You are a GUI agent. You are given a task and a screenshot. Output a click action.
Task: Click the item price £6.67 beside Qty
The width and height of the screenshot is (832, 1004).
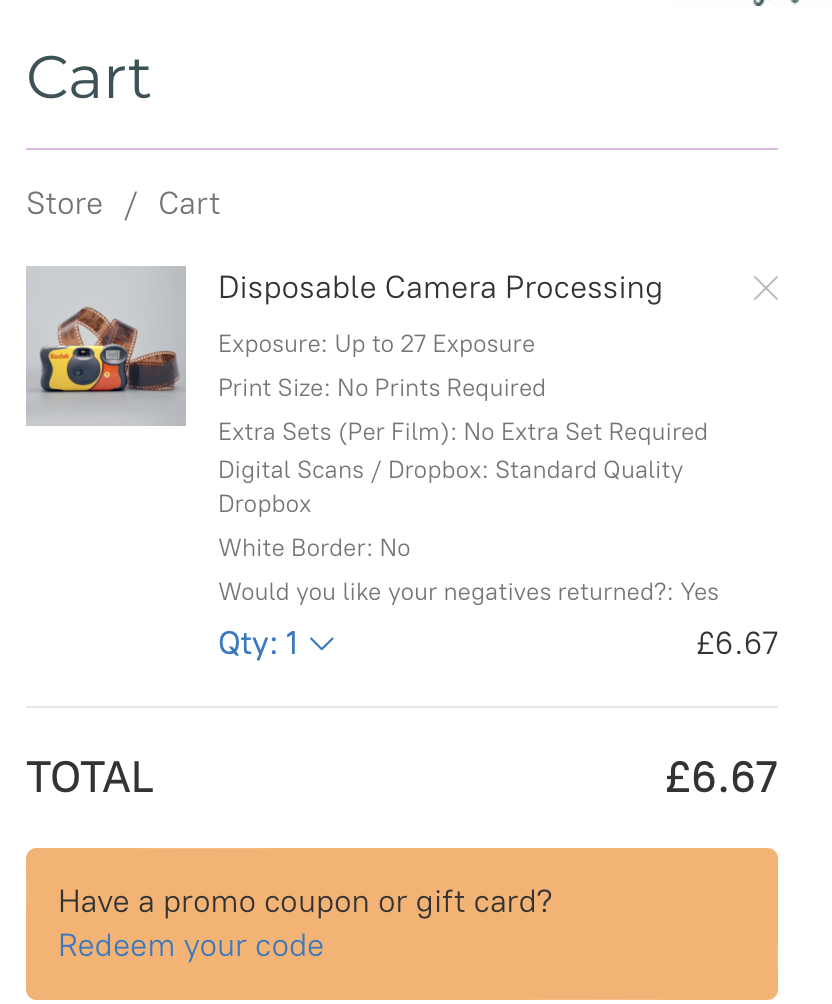(x=737, y=643)
